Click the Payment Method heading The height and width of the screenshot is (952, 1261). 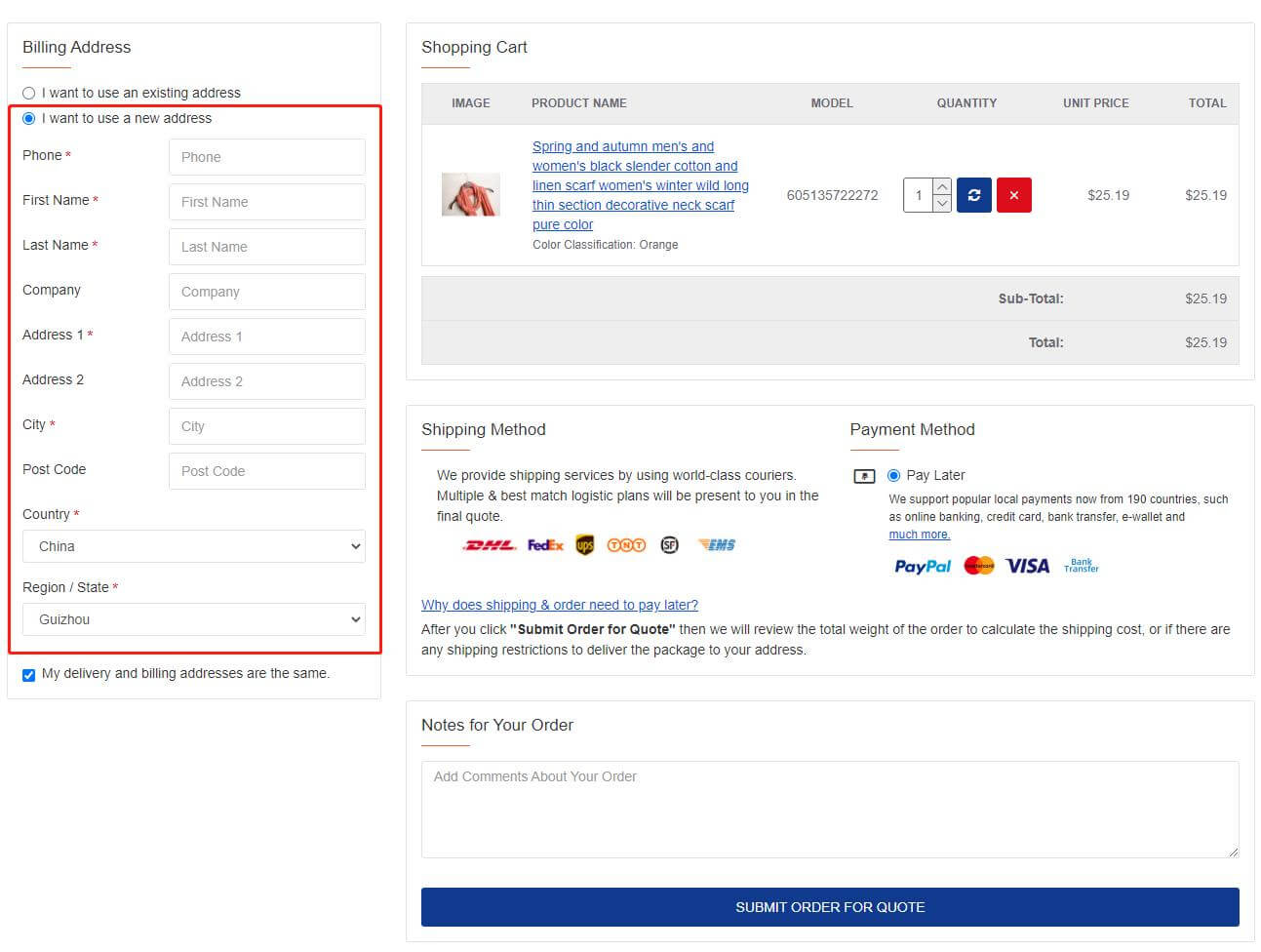click(x=912, y=429)
